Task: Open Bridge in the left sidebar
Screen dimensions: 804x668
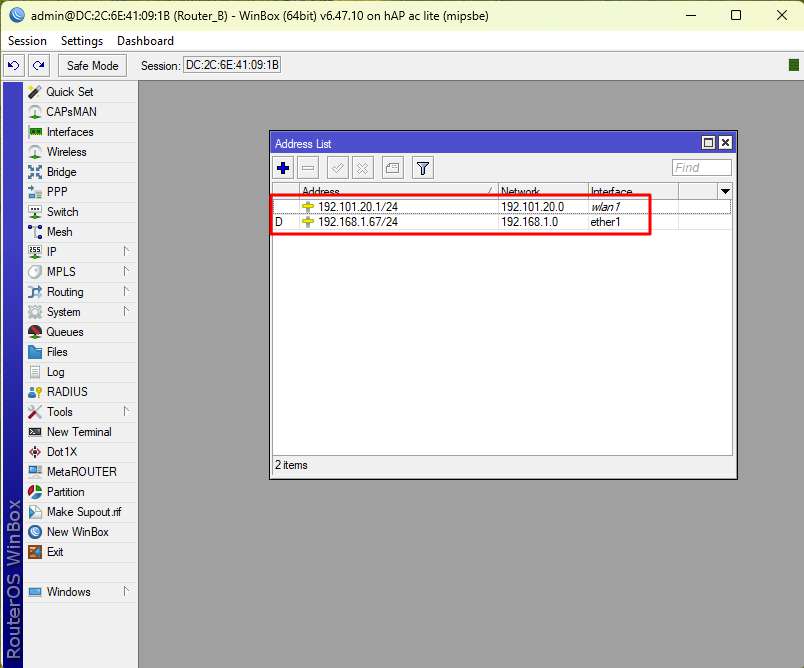Action: pos(61,172)
